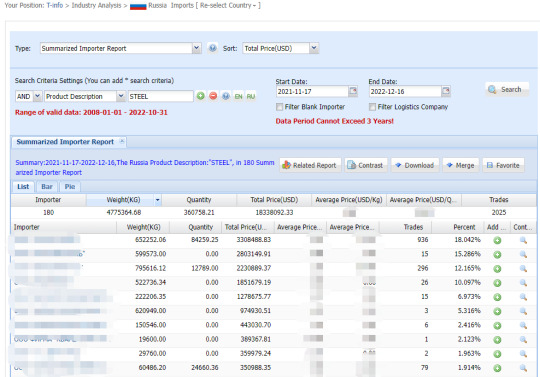Viewport: 540px width, 377px height.
Task: Click the Favorite button
Action: tap(503, 165)
